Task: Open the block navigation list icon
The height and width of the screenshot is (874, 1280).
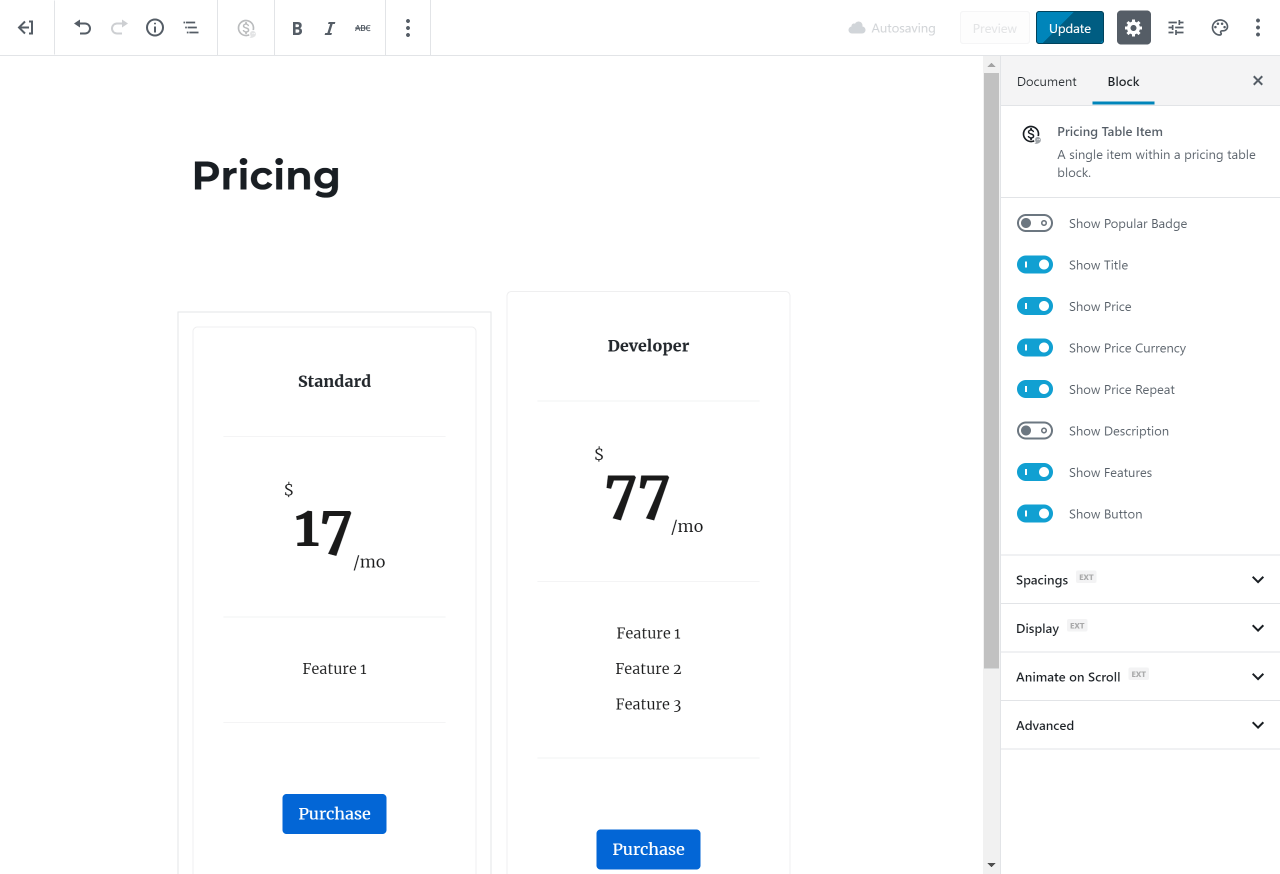Action: click(x=191, y=28)
